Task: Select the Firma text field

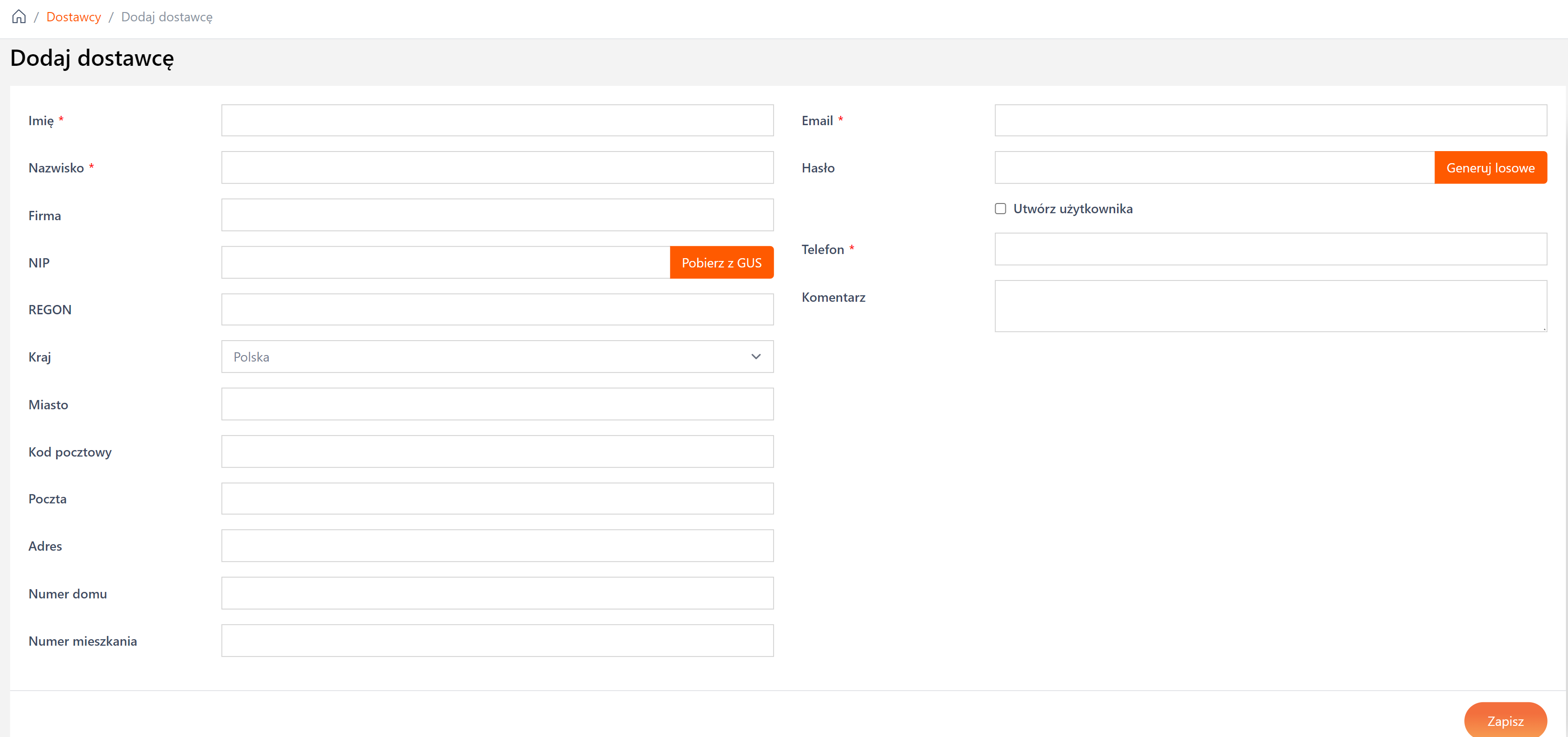Action: pos(497,215)
